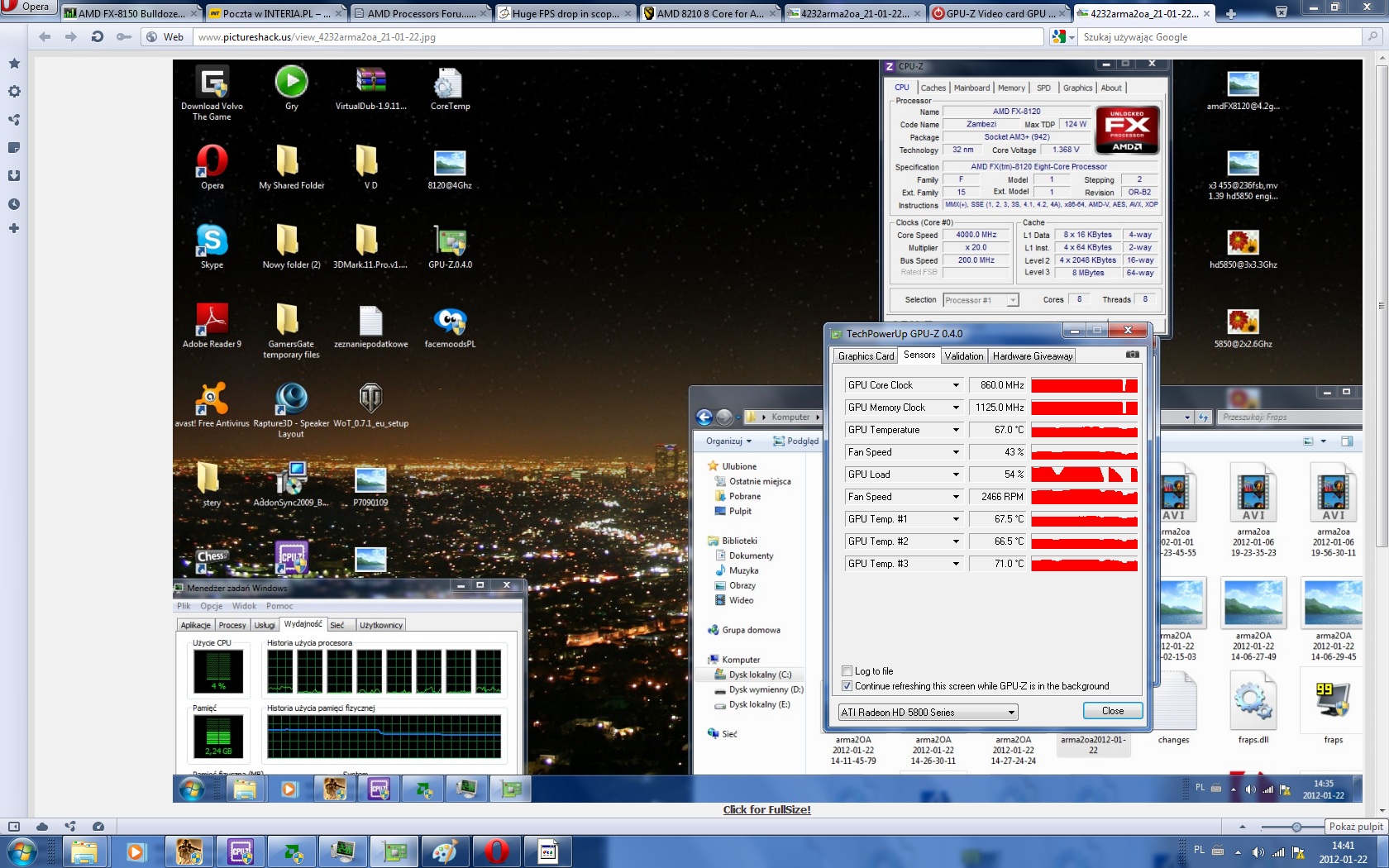This screenshot has height=868, width=1389.
Task: Select the 'Graphics Card' tab in GPU-Z
Action: (866, 355)
